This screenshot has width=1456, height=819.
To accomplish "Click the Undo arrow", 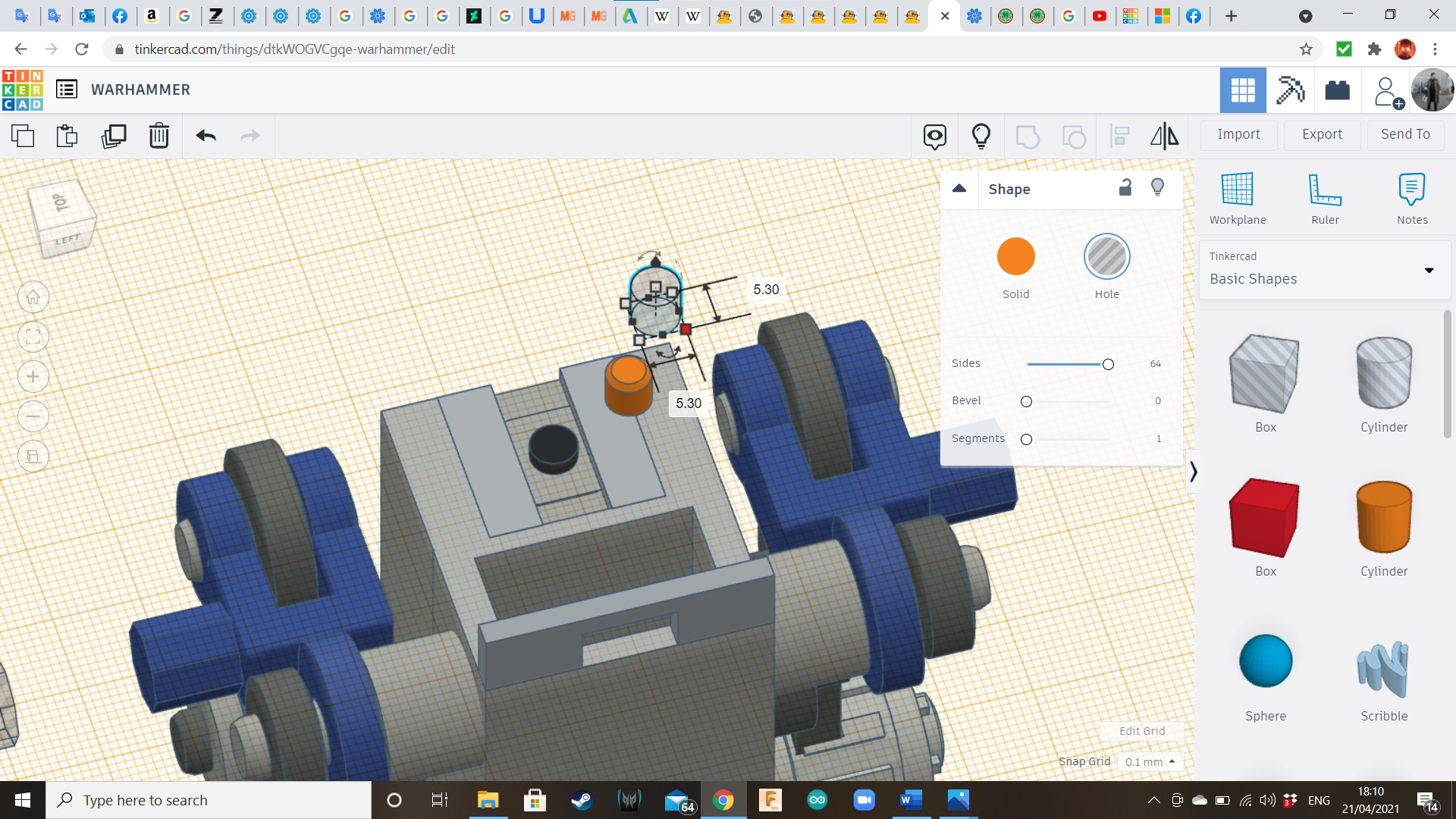I will click(x=206, y=136).
